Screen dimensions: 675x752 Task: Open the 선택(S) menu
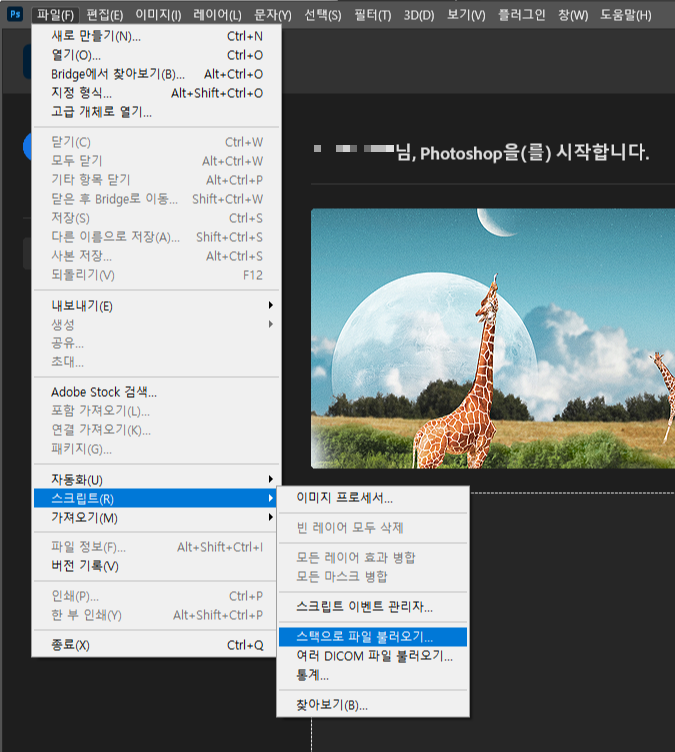click(x=323, y=15)
